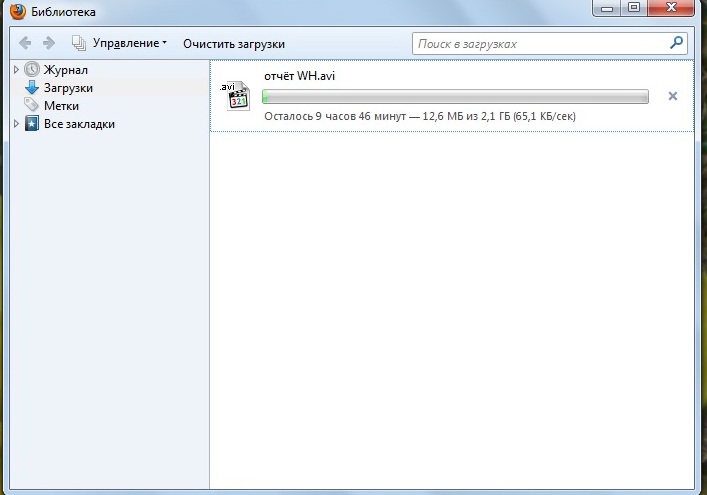Click the Управление organize icon
Viewport: 707px width, 495px height.
(78, 43)
